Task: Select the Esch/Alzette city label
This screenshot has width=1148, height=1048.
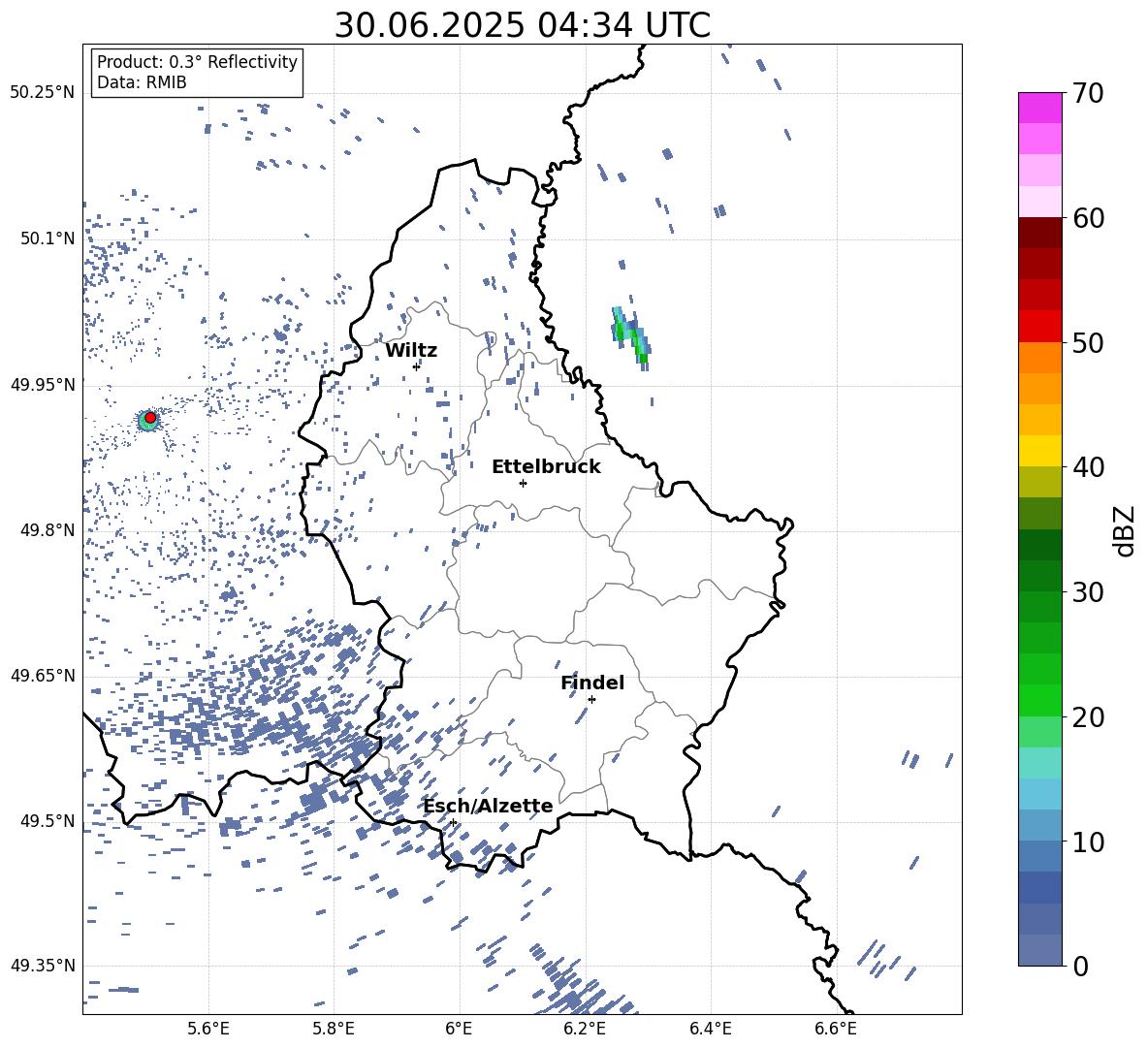Action: [488, 807]
